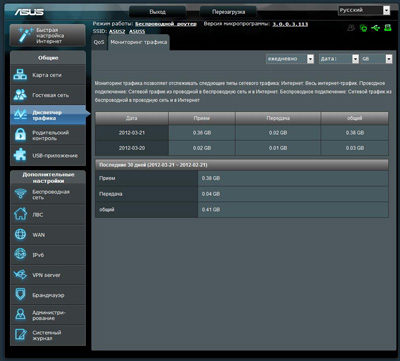
Task: Click the Выход logout button
Action: click(157, 12)
